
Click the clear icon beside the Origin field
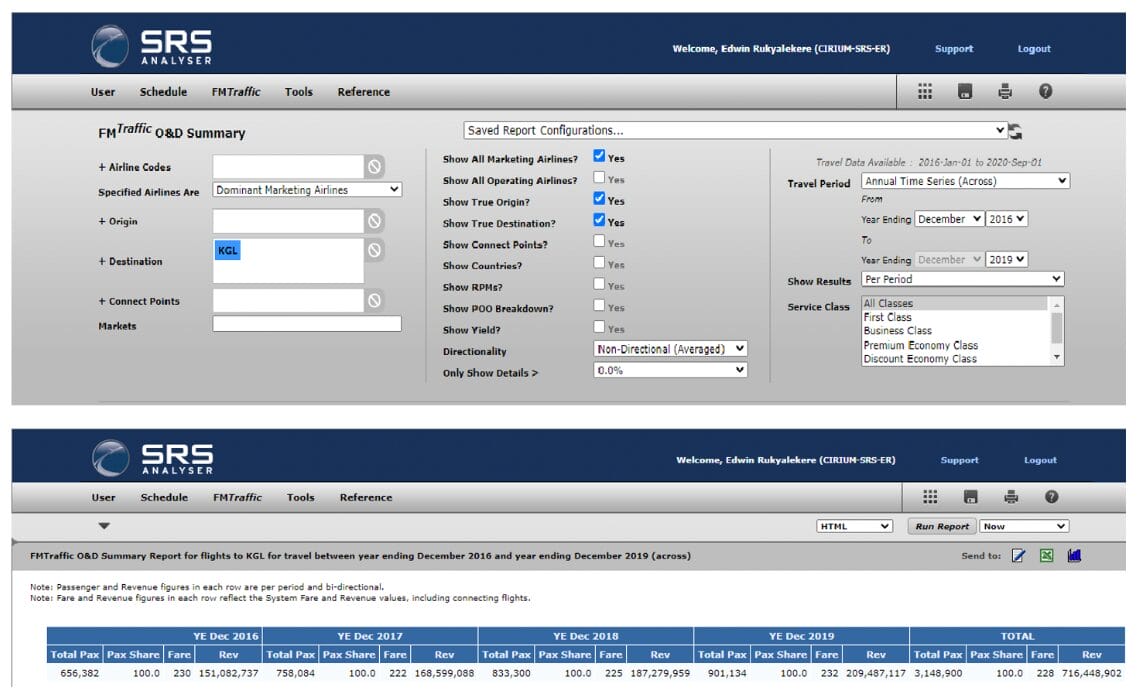tap(374, 221)
